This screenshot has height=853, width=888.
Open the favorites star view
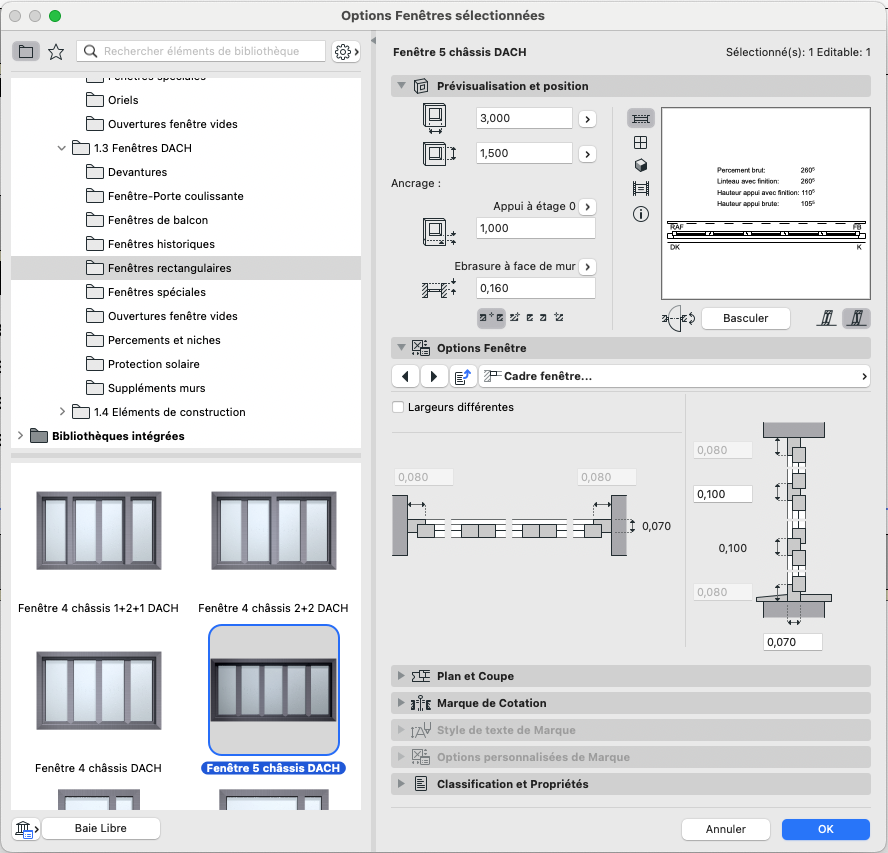56,52
